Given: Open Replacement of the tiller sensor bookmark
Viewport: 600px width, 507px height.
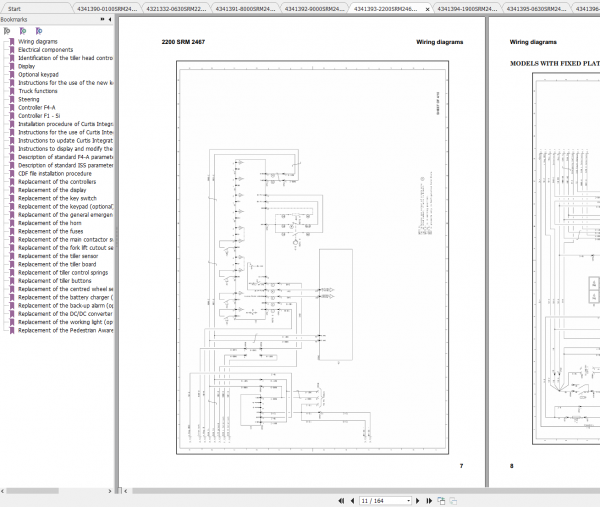Looking at the screenshot, I should tap(58, 256).
